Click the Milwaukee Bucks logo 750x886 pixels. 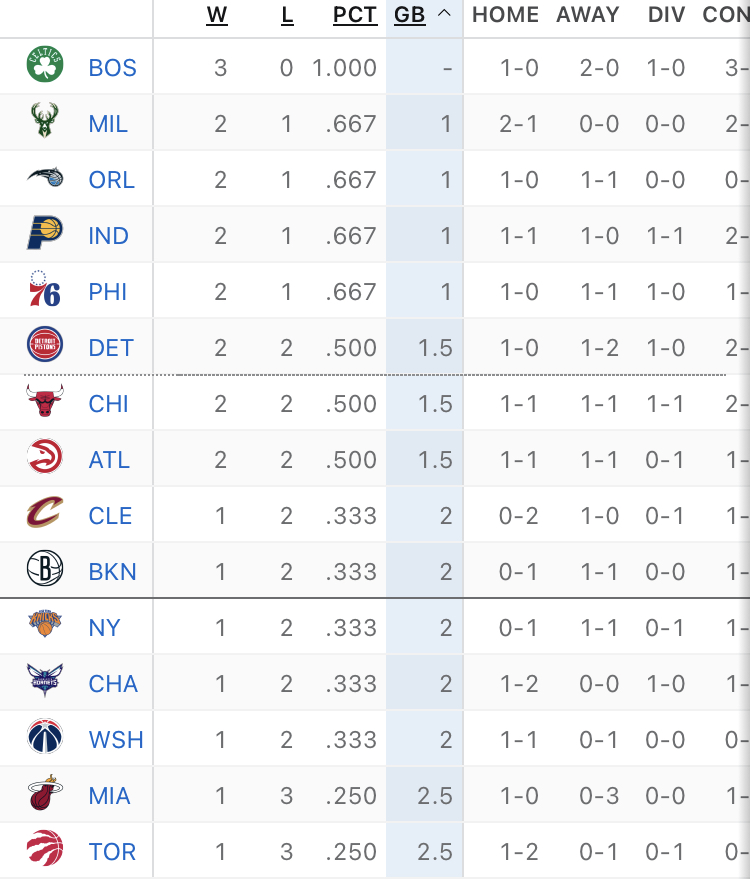[x=45, y=120]
